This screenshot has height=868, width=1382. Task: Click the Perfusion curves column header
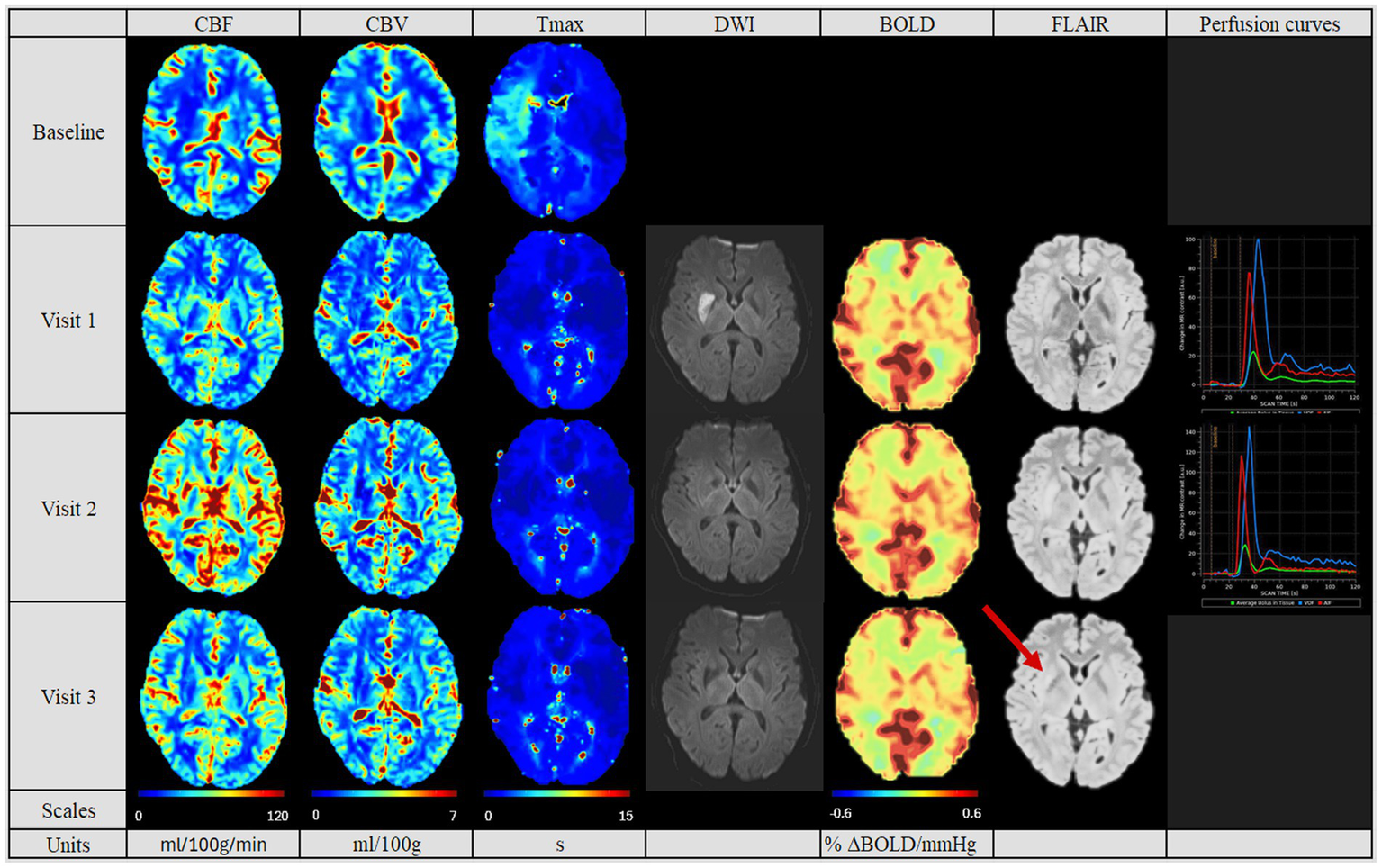[1269, 24]
